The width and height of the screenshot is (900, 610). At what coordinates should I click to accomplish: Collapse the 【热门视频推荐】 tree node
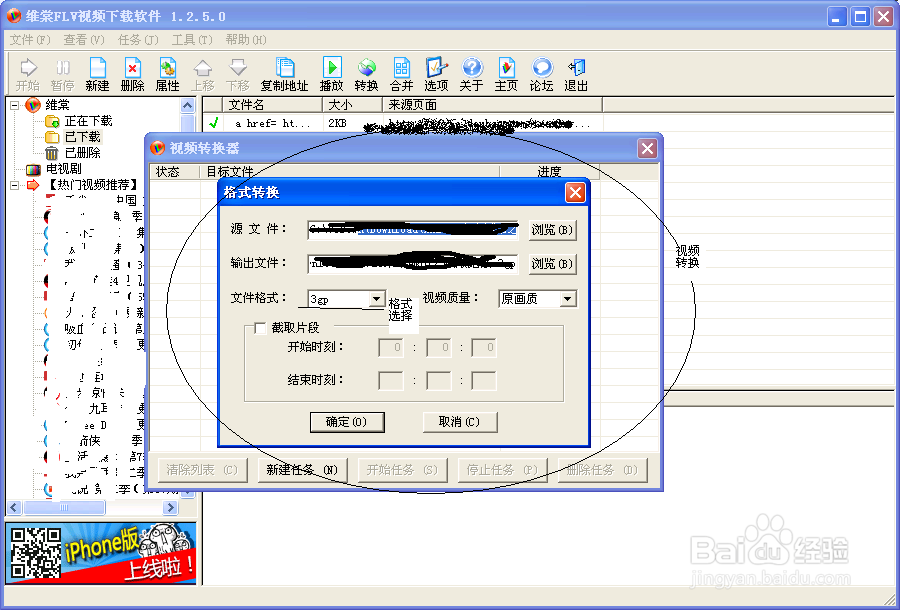[x=14, y=185]
